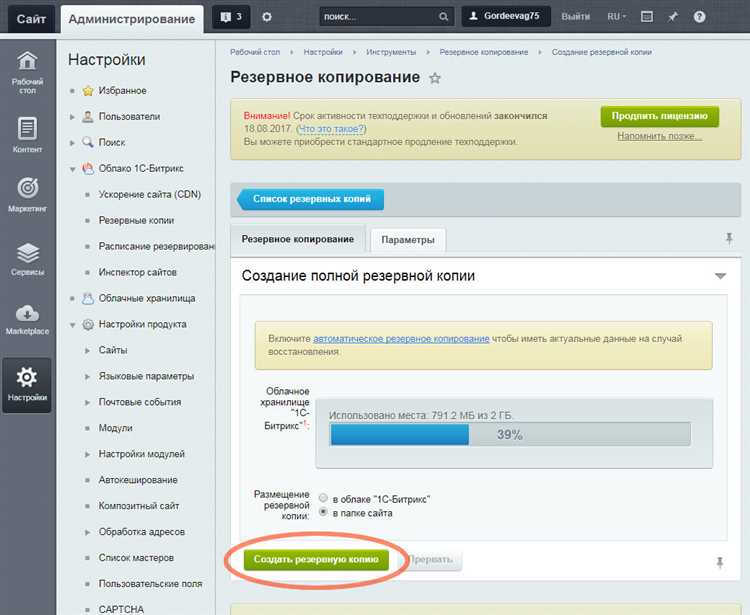
Task: Click Продлить лицензию button
Action: [660, 116]
